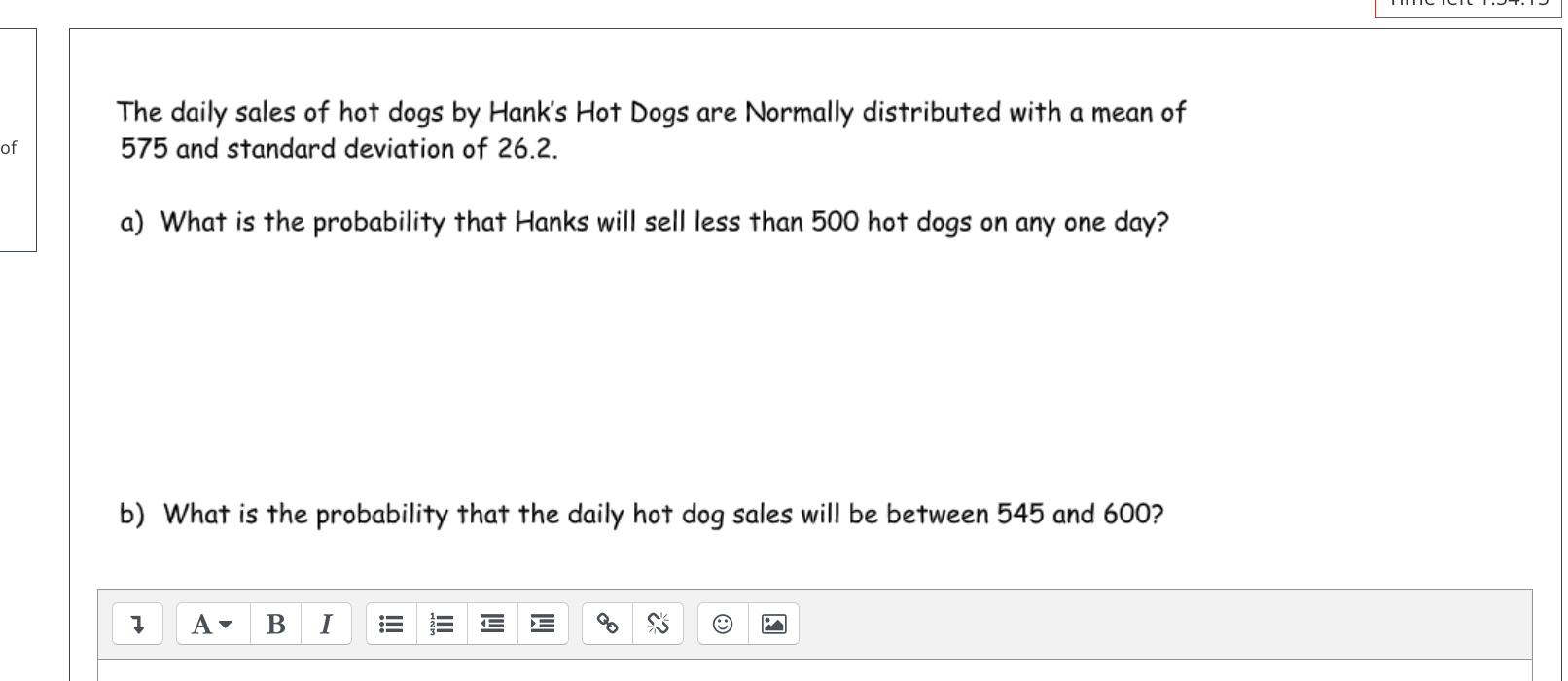
Task: Insert a hyperlink into the answer
Action: 608,624
